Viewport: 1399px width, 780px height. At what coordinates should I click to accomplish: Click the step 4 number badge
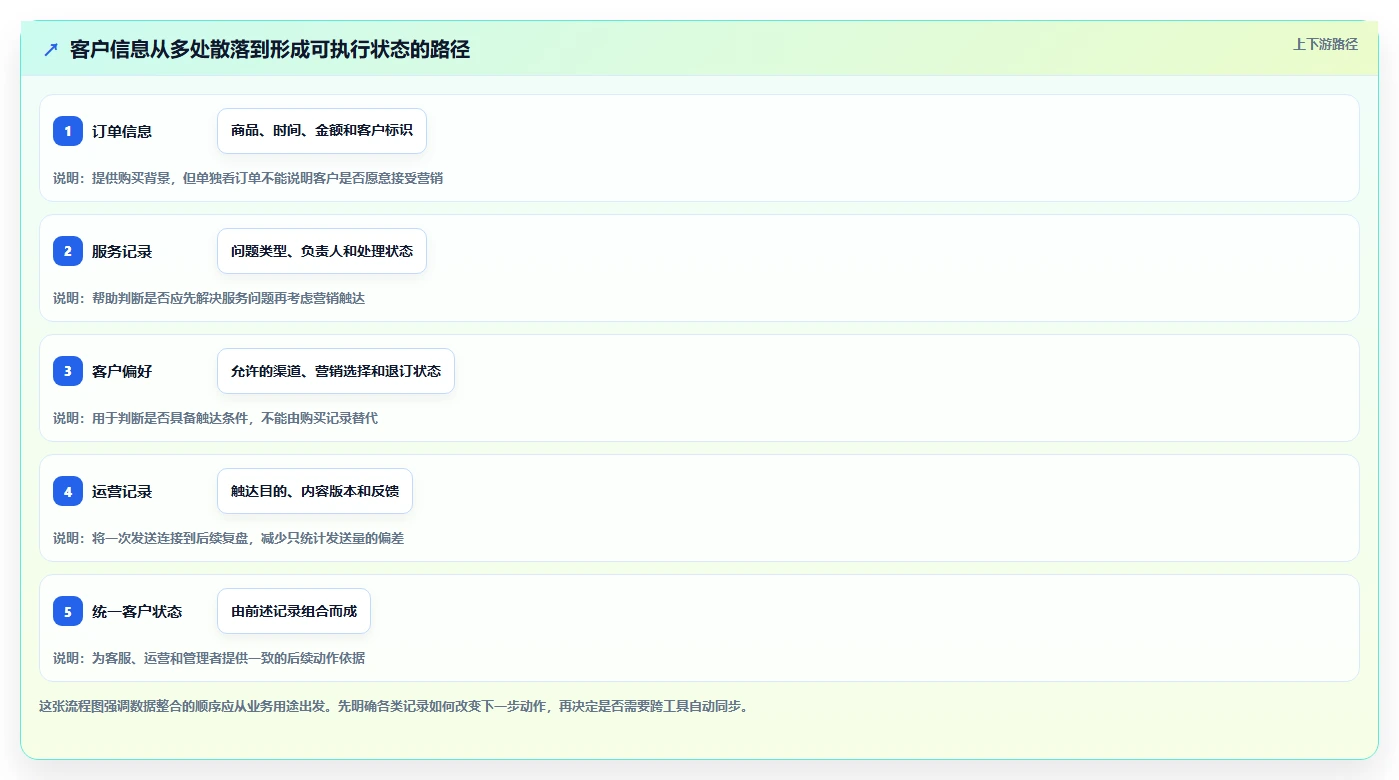point(68,491)
